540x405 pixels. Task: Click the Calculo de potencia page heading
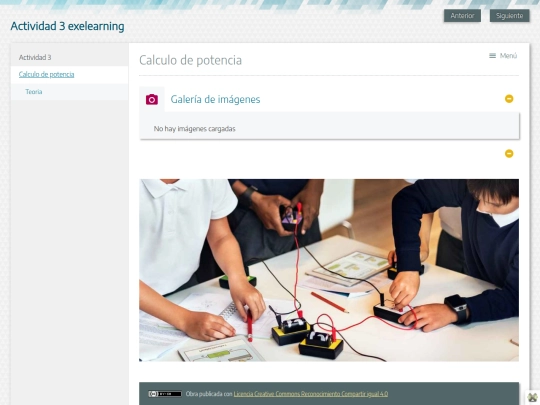click(x=190, y=60)
